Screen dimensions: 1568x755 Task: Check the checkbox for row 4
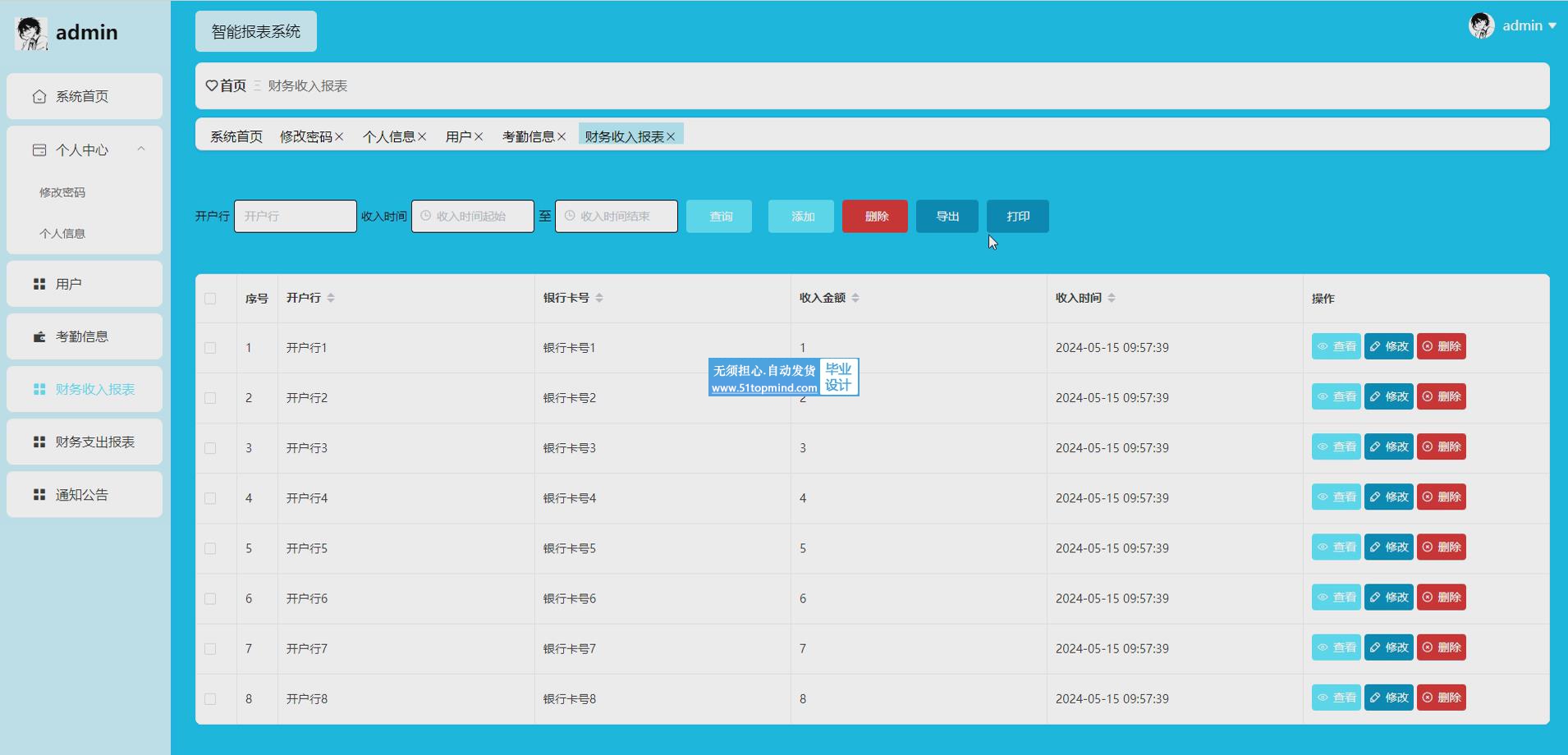[210, 498]
